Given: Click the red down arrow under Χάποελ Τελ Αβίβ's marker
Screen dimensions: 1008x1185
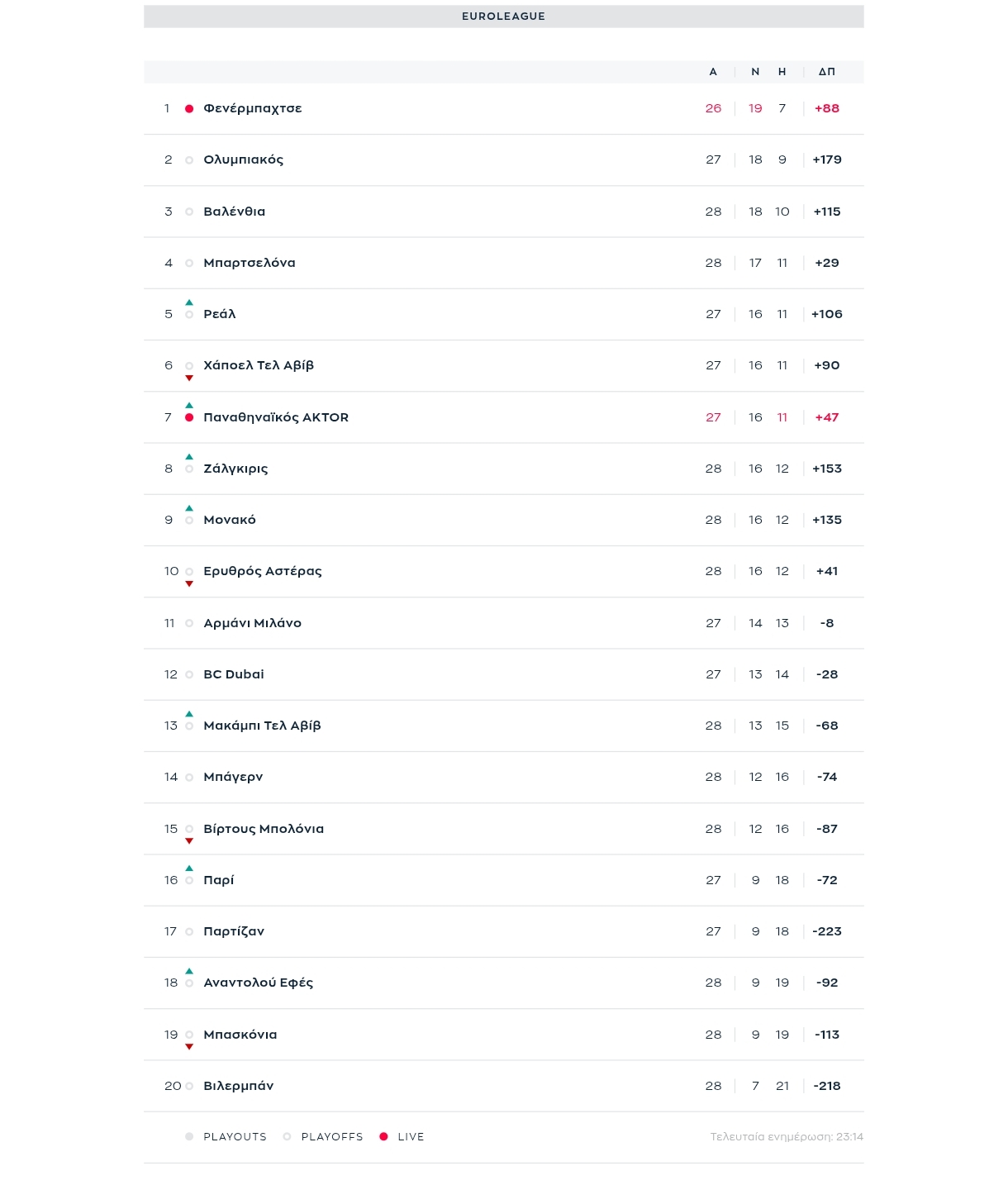Looking at the screenshot, I should pos(189,378).
